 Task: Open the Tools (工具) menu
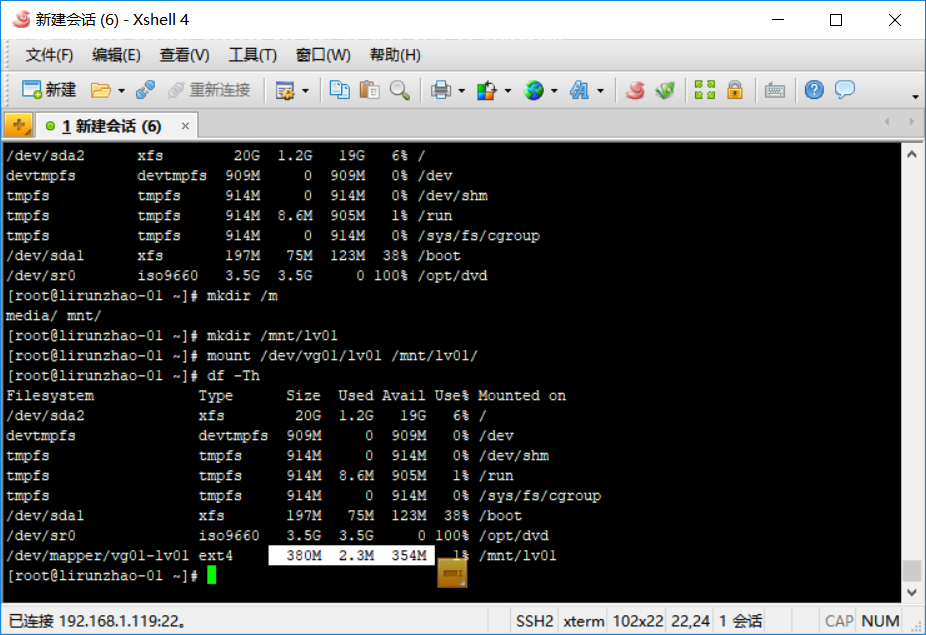[x=252, y=55]
